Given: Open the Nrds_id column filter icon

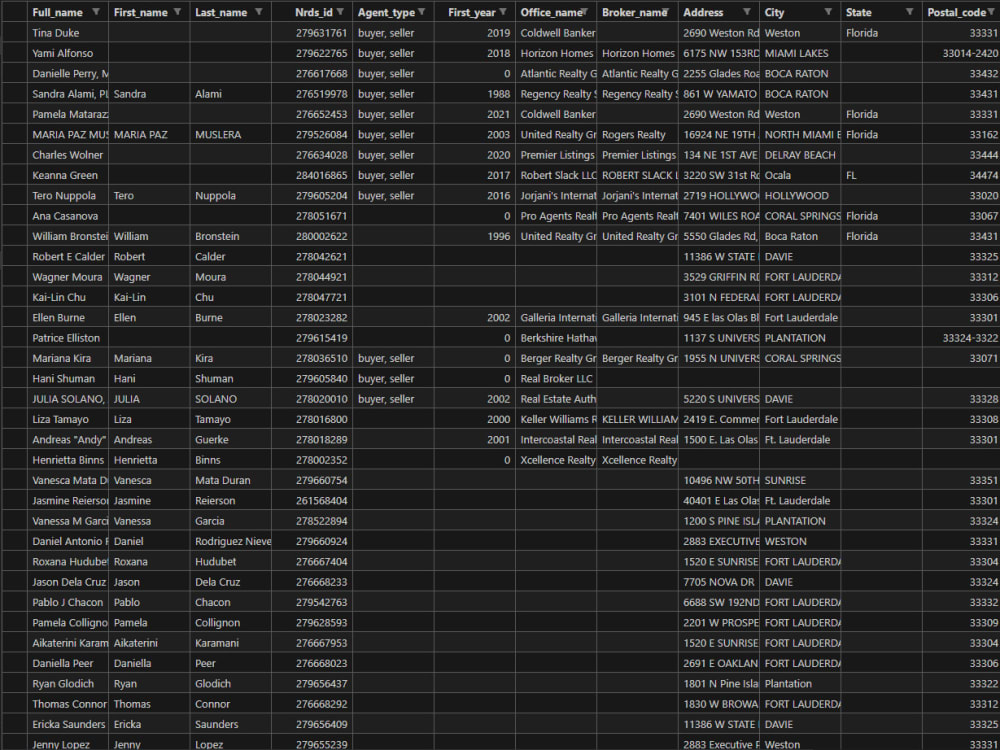Looking at the screenshot, I should (x=340, y=12).
